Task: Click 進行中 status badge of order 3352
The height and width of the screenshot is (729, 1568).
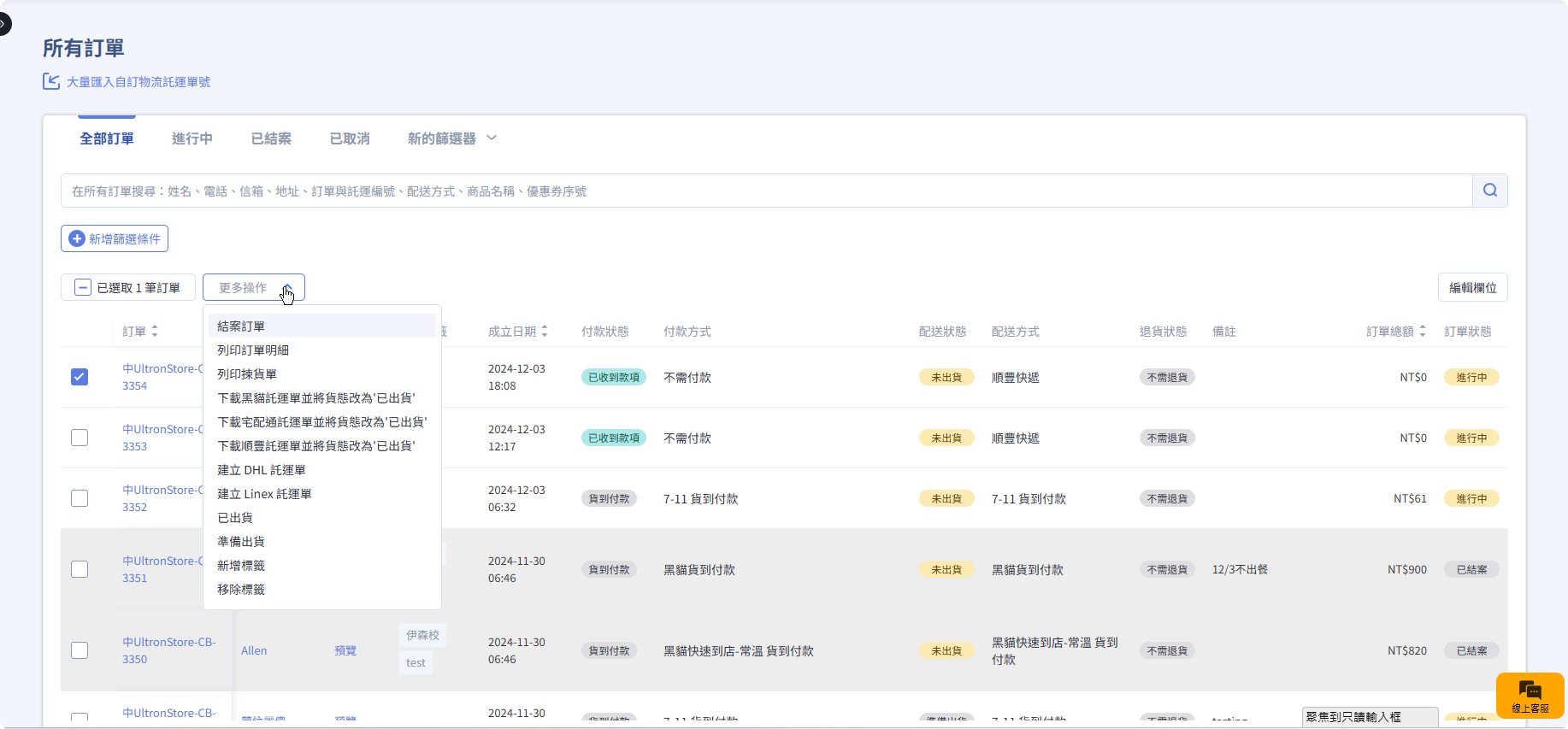Action: pyautogui.click(x=1471, y=498)
